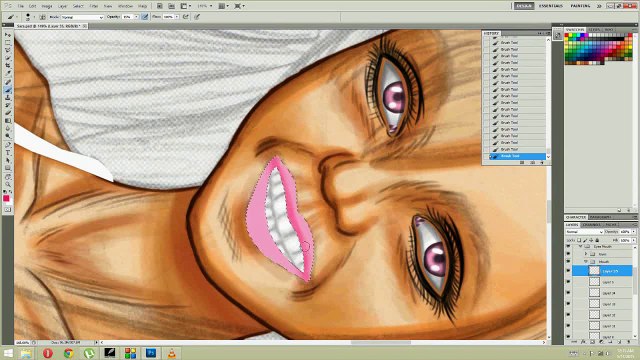This screenshot has height=360, width=640.
Task: Select the Move tool
Action: tap(8, 35)
